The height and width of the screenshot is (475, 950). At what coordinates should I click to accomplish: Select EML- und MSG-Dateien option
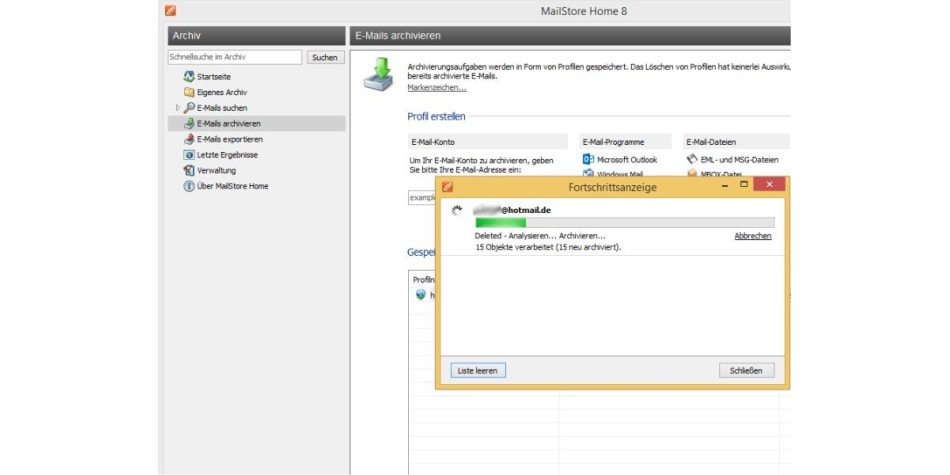point(738,159)
